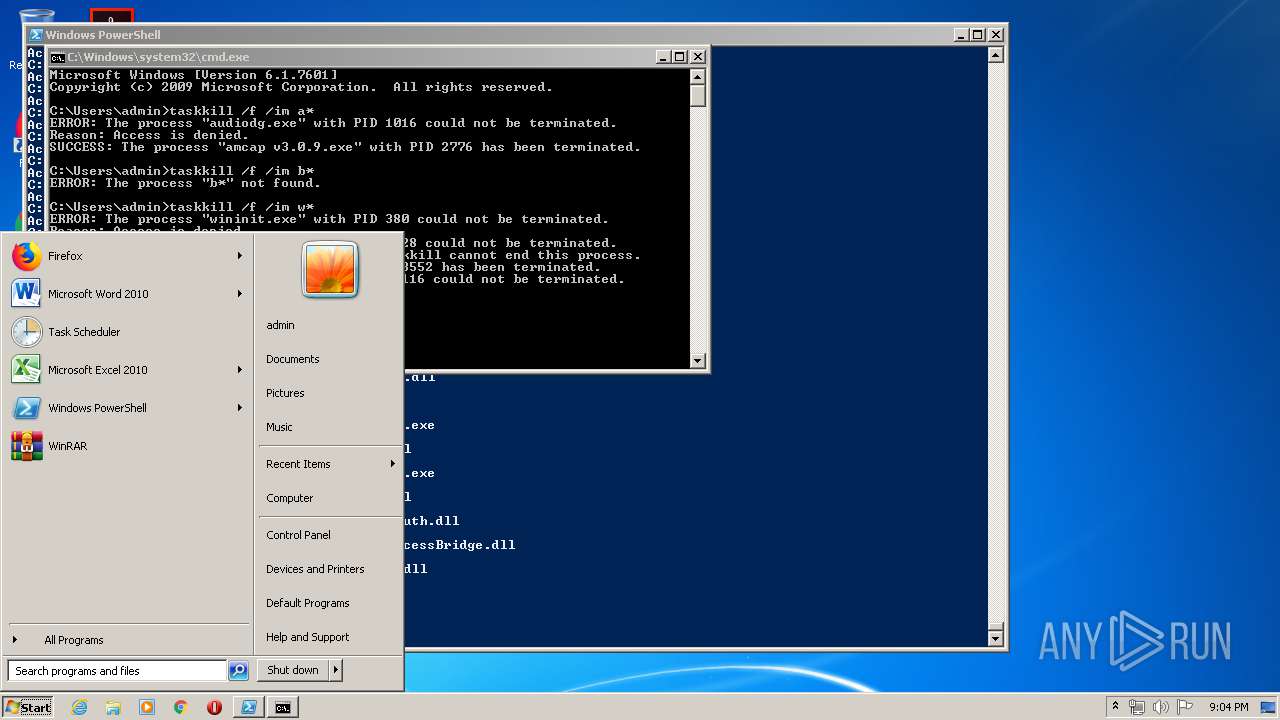Screen dimensions: 1280x720
Task: Click the Shut down button
Action: [x=293, y=670]
